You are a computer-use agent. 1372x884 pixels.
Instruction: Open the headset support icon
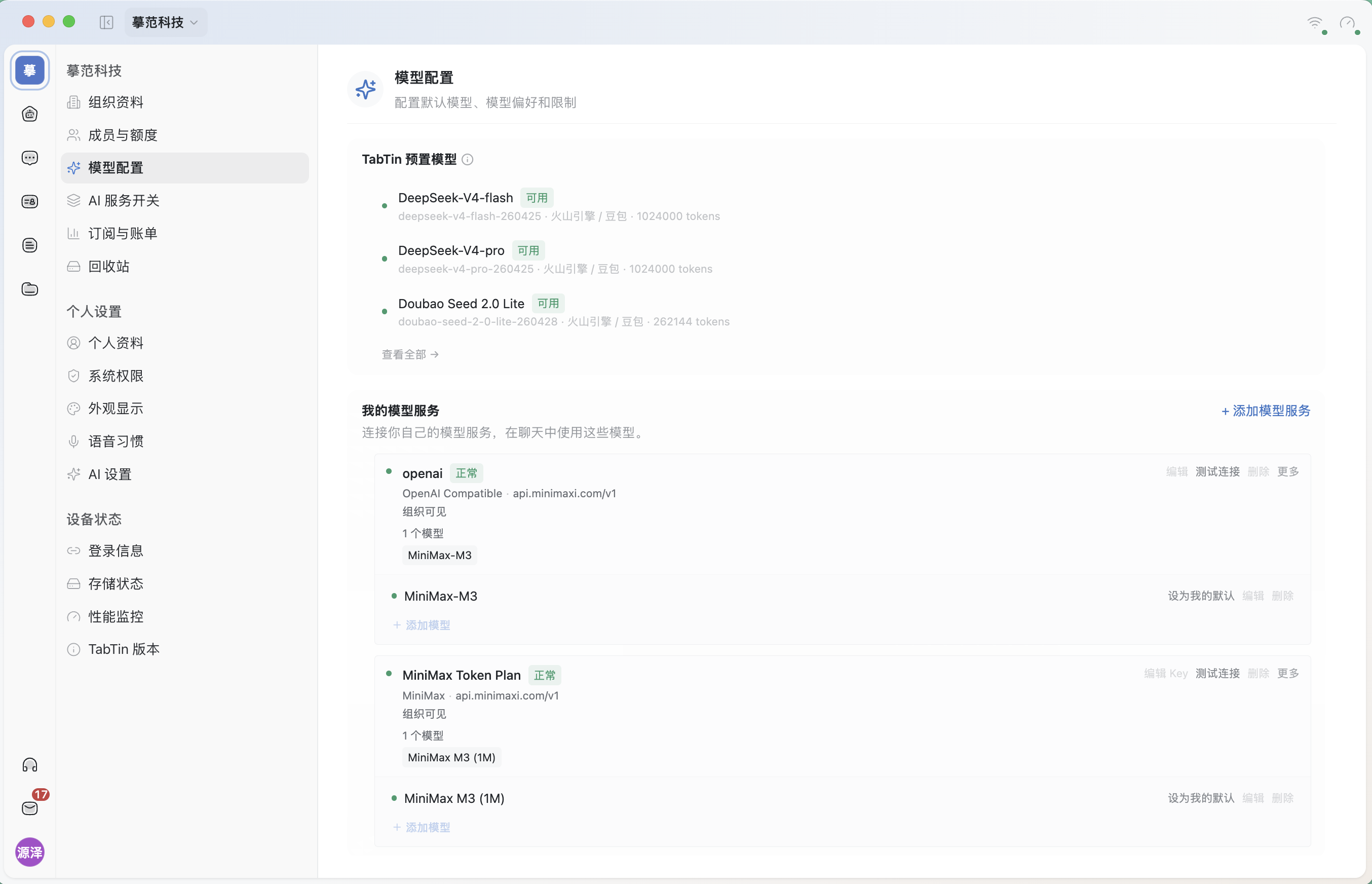[30, 765]
